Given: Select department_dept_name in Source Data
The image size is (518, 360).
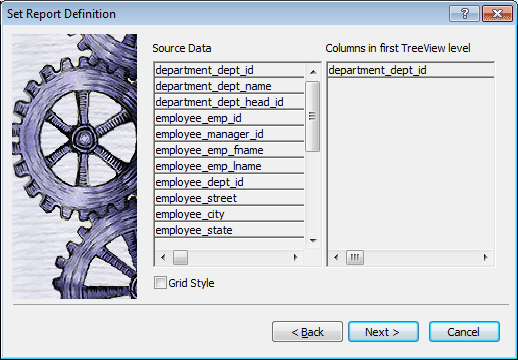Looking at the screenshot, I should (229, 86).
